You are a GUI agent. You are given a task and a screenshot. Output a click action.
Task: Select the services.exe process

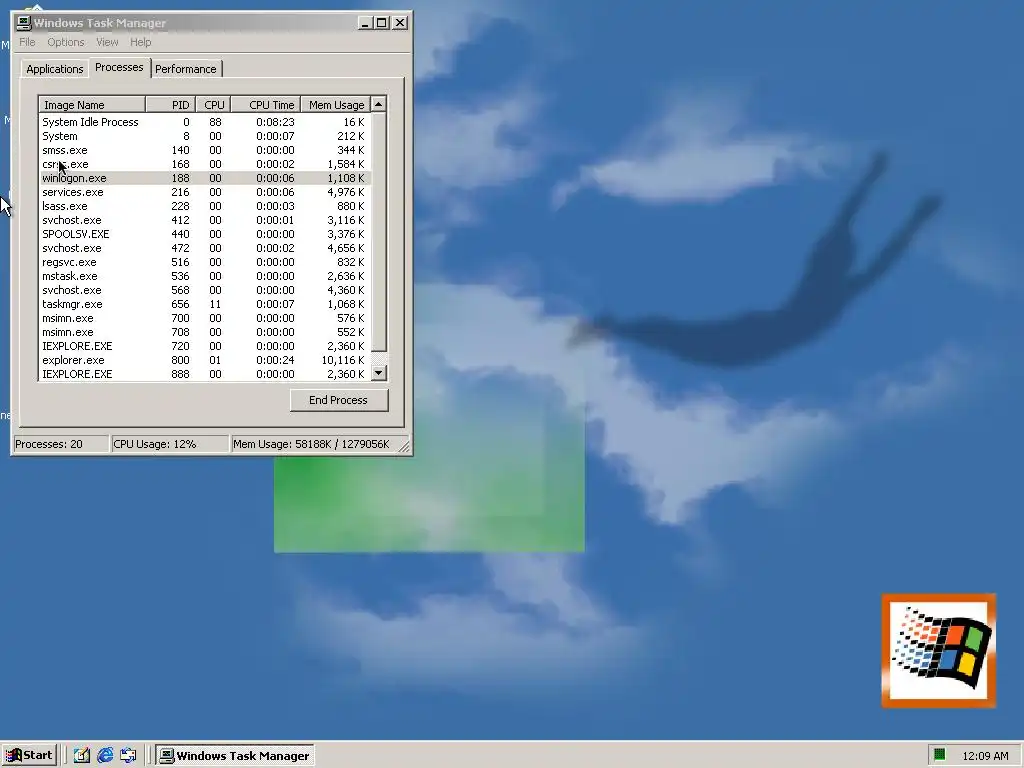[x=204, y=192]
